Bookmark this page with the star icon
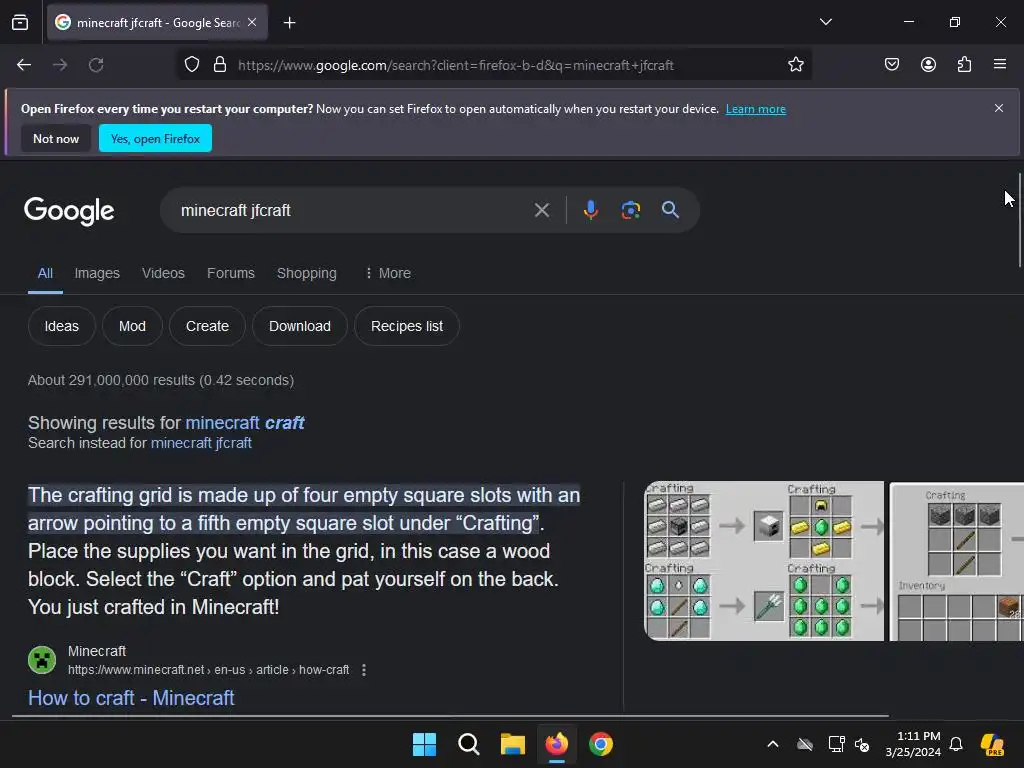This screenshot has height=768, width=1024. pos(795,65)
